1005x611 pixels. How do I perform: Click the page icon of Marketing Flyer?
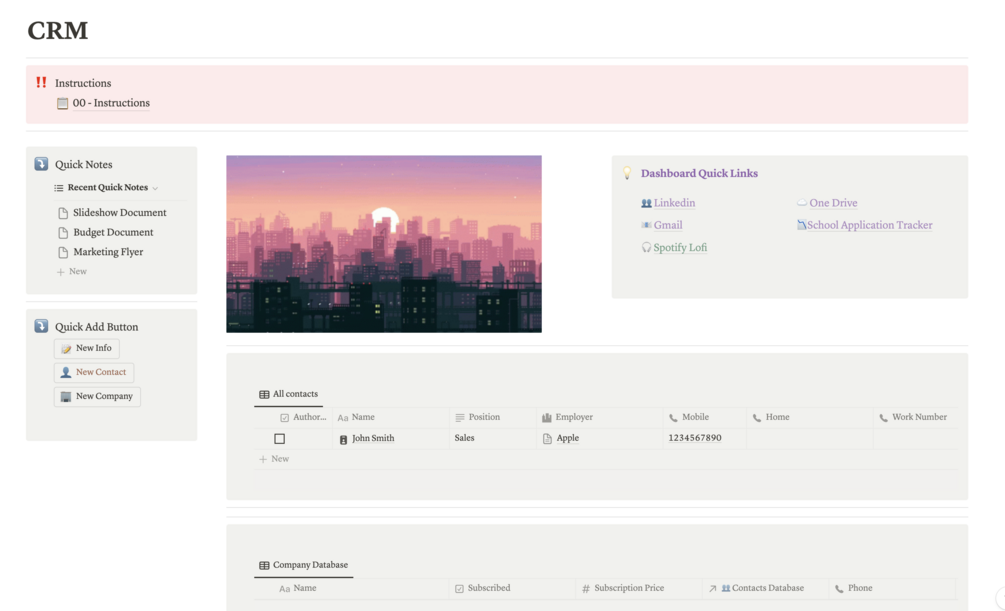pyautogui.click(x=63, y=253)
